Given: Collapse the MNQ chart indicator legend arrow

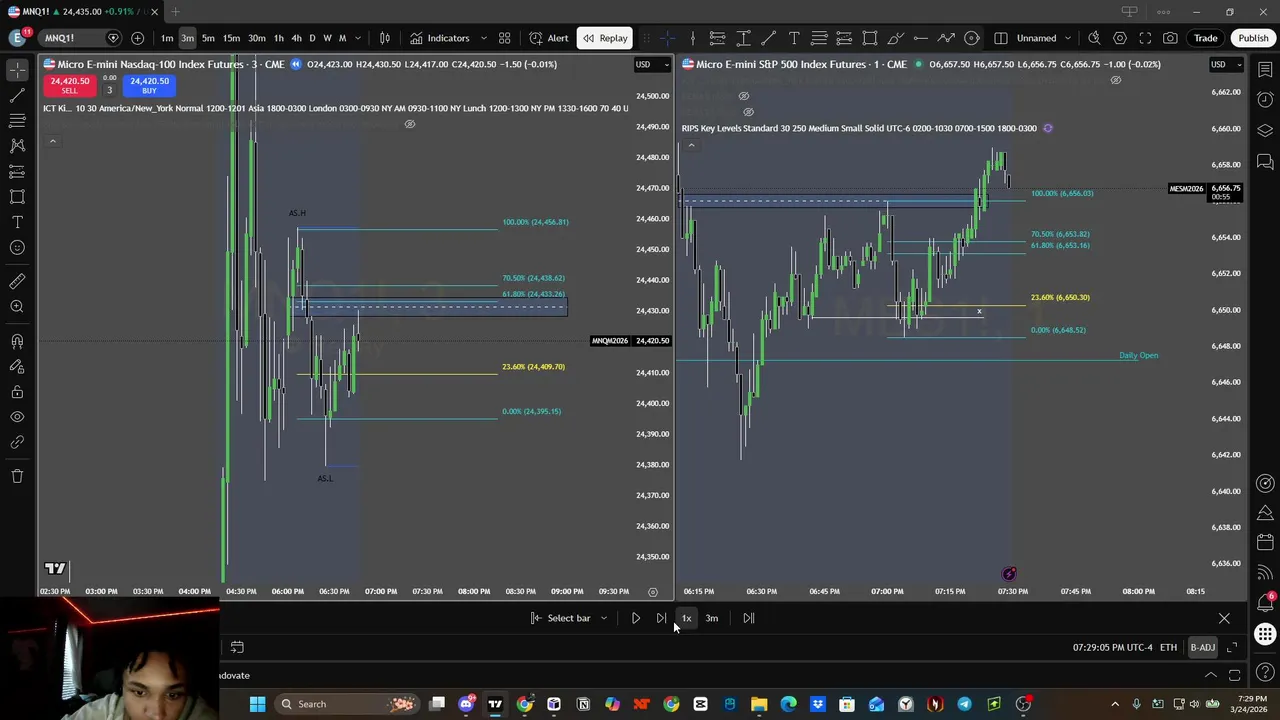Looking at the screenshot, I should point(53,141).
